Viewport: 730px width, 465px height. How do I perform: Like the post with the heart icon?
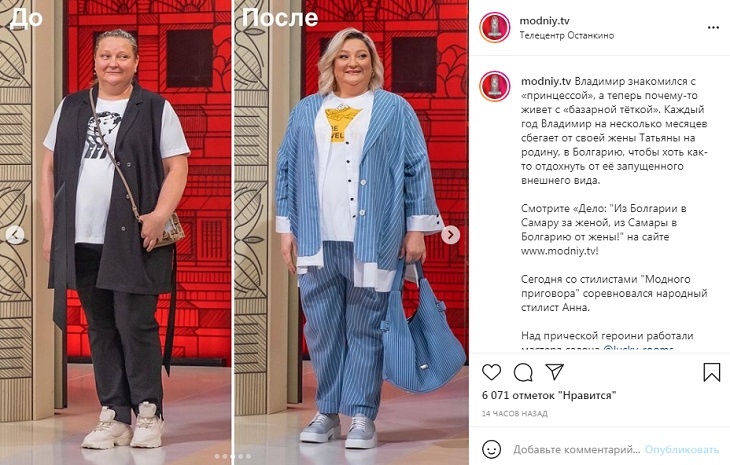pyautogui.click(x=491, y=372)
